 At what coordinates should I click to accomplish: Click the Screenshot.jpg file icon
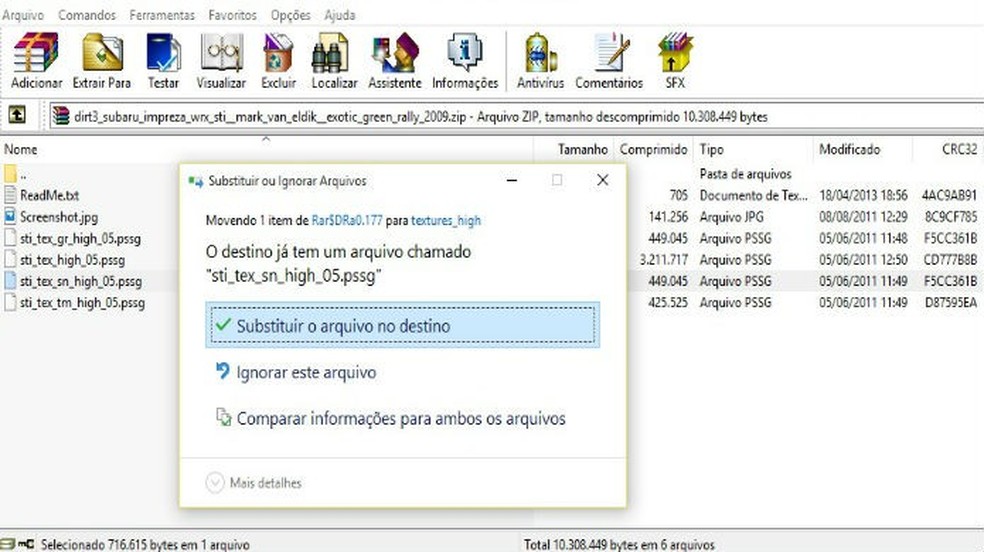click(9, 216)
